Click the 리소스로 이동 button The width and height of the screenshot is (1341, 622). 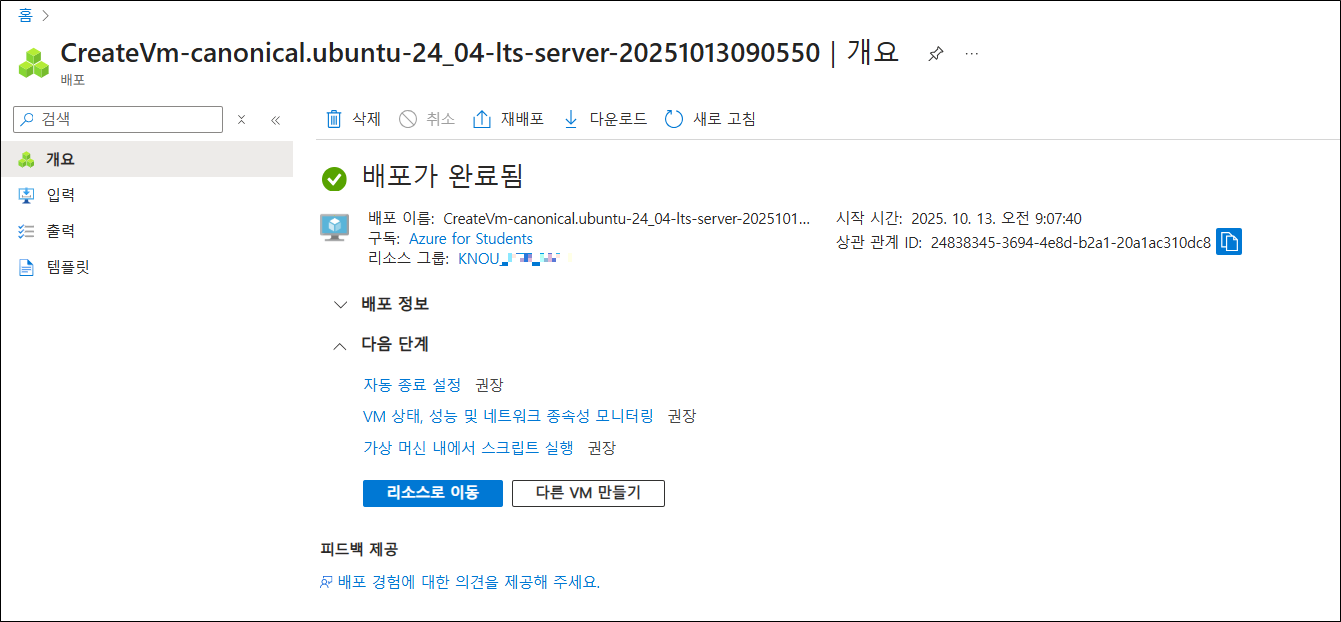pyautogui.click(x=433, y=493)
